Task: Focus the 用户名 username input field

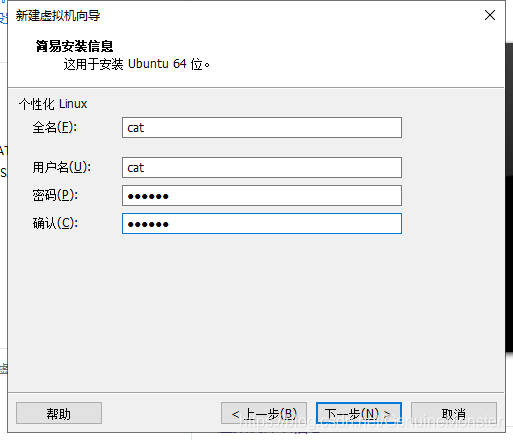Action: coord(262,167)
